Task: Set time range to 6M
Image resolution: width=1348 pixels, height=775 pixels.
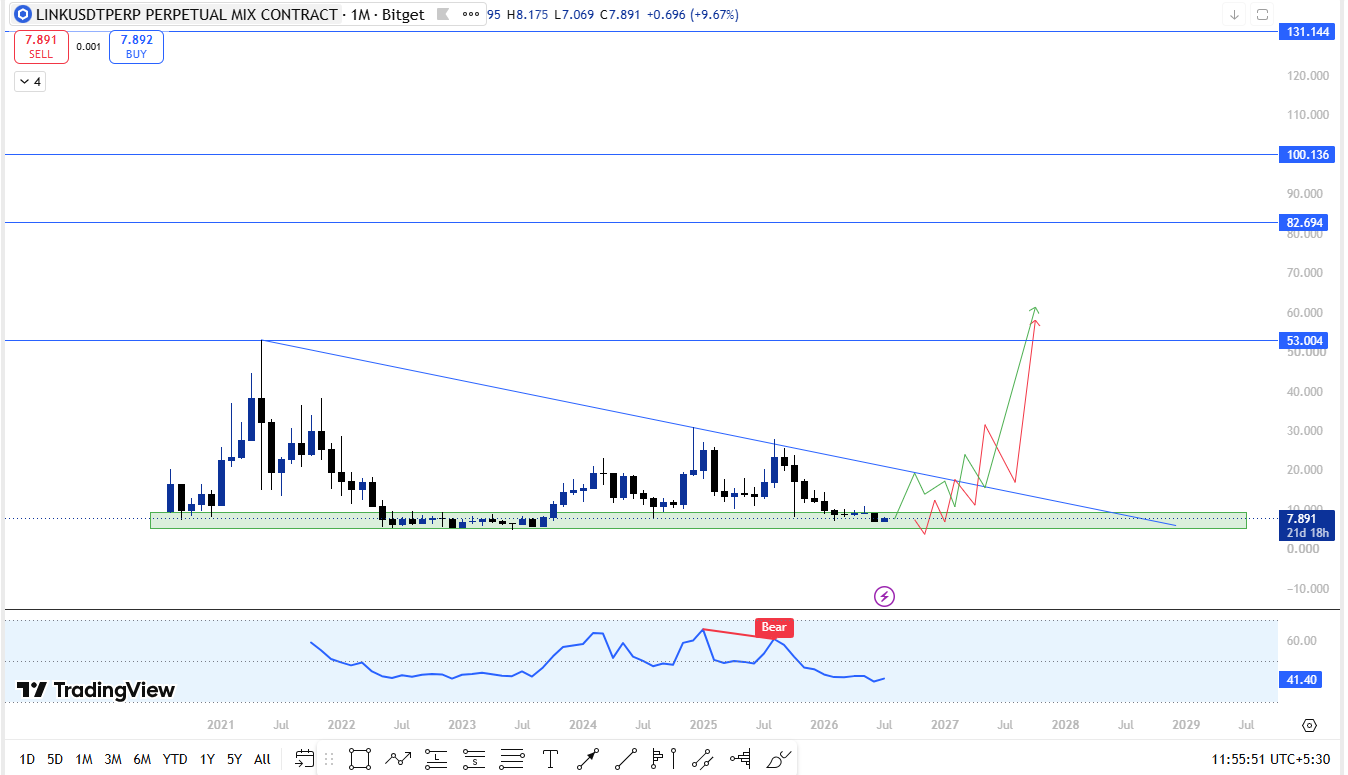Action: [142, 759]
